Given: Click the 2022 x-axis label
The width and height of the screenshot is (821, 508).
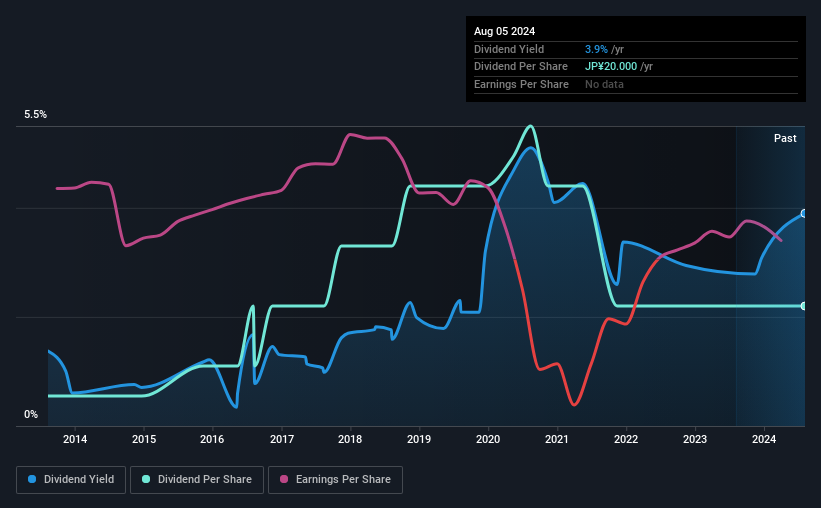Looking at the screenshot, I should [x=626, y=439].
